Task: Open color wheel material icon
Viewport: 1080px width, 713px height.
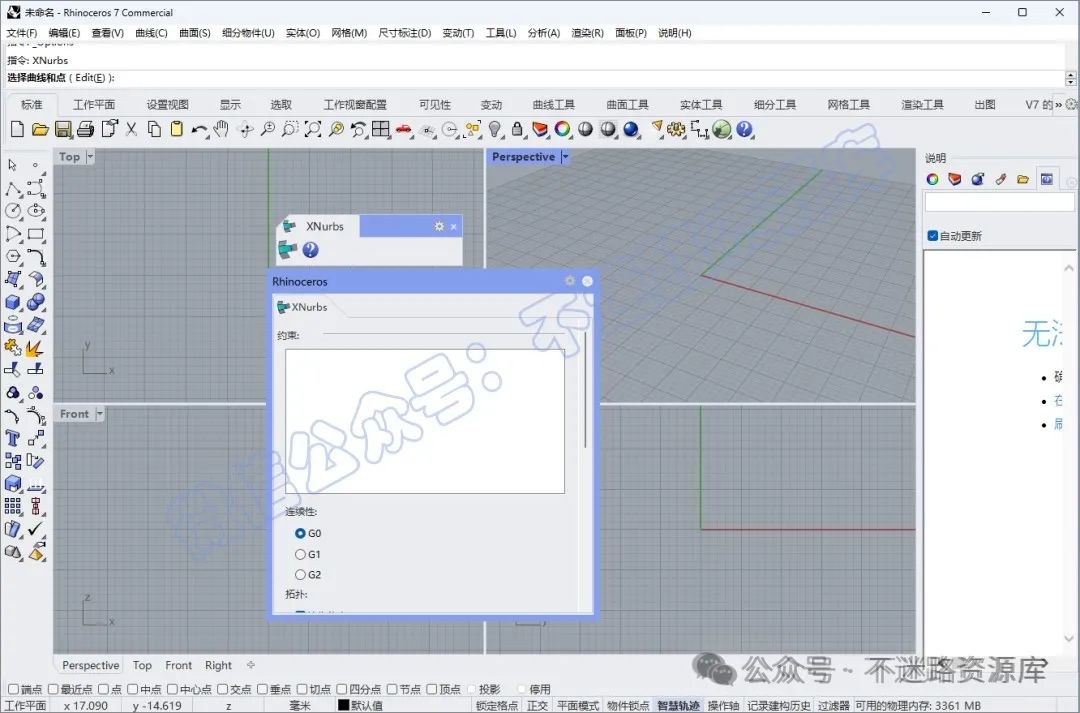Action: [x=563, y=129]
